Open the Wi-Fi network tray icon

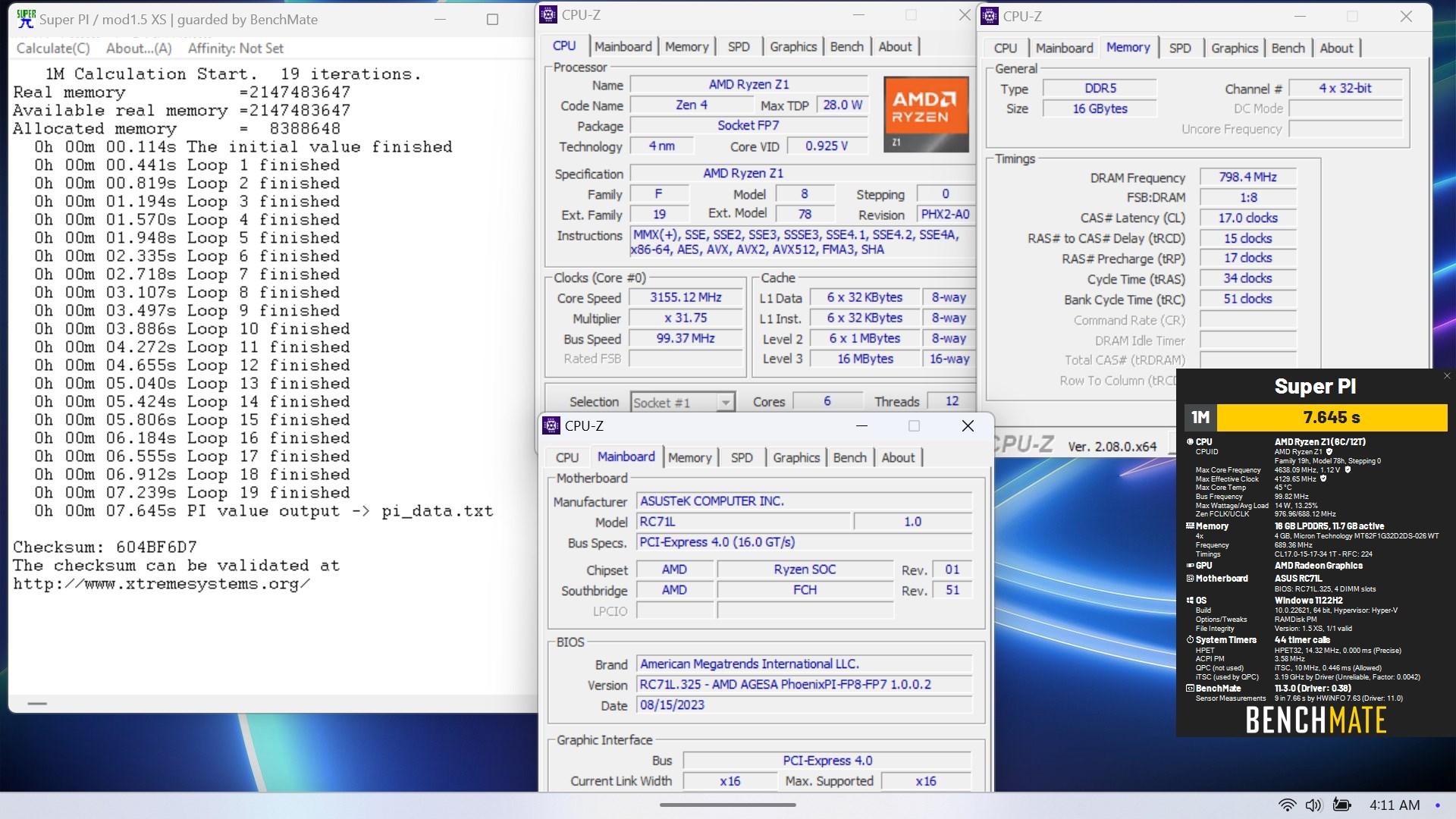[1287, 805]
